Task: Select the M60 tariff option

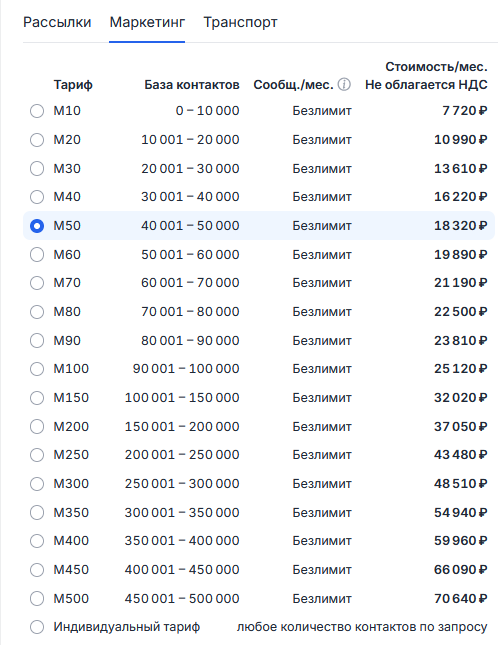Action: pyautogui.click(x=37, y=255)
